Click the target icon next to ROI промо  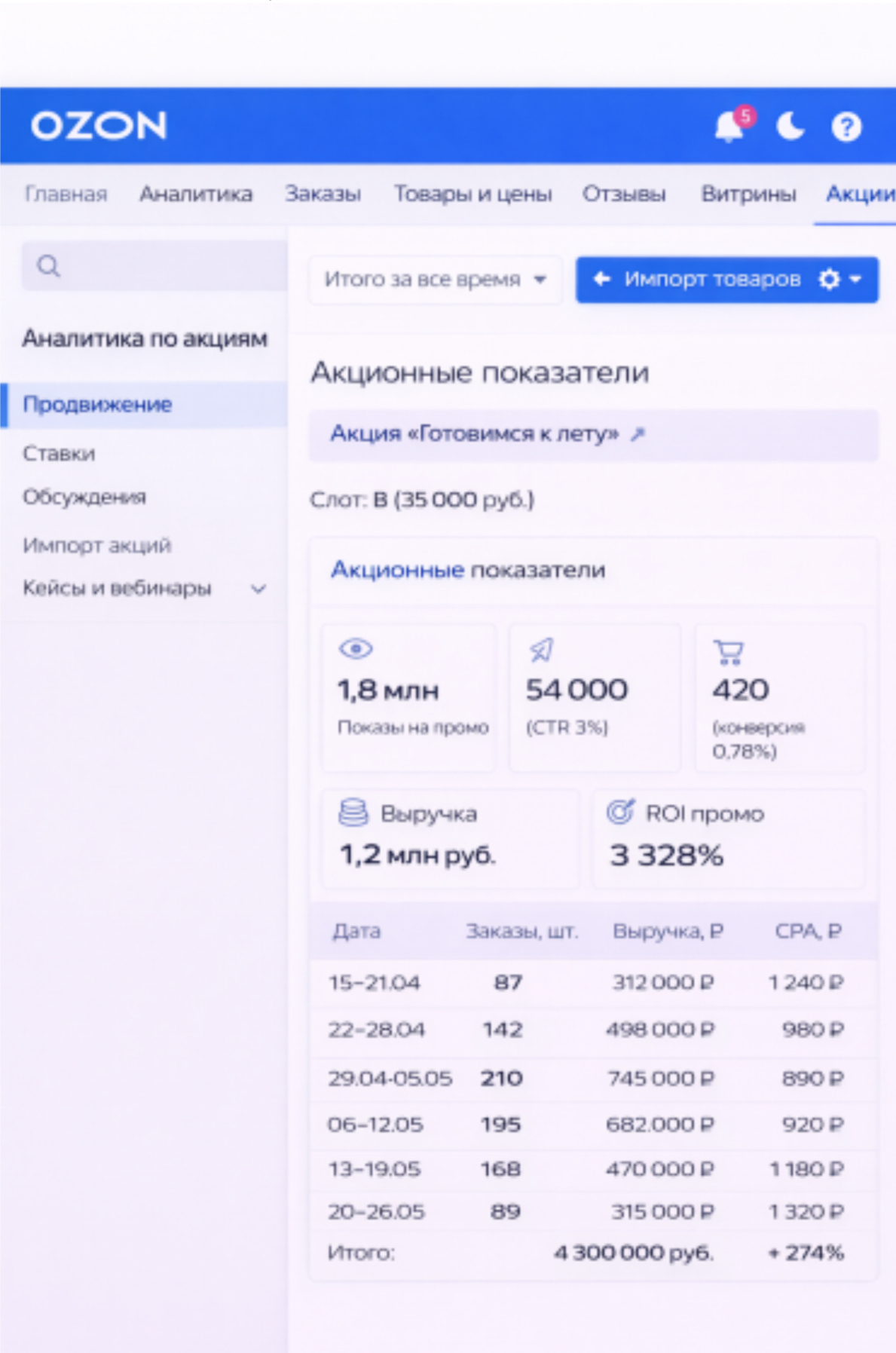(620, 811)
